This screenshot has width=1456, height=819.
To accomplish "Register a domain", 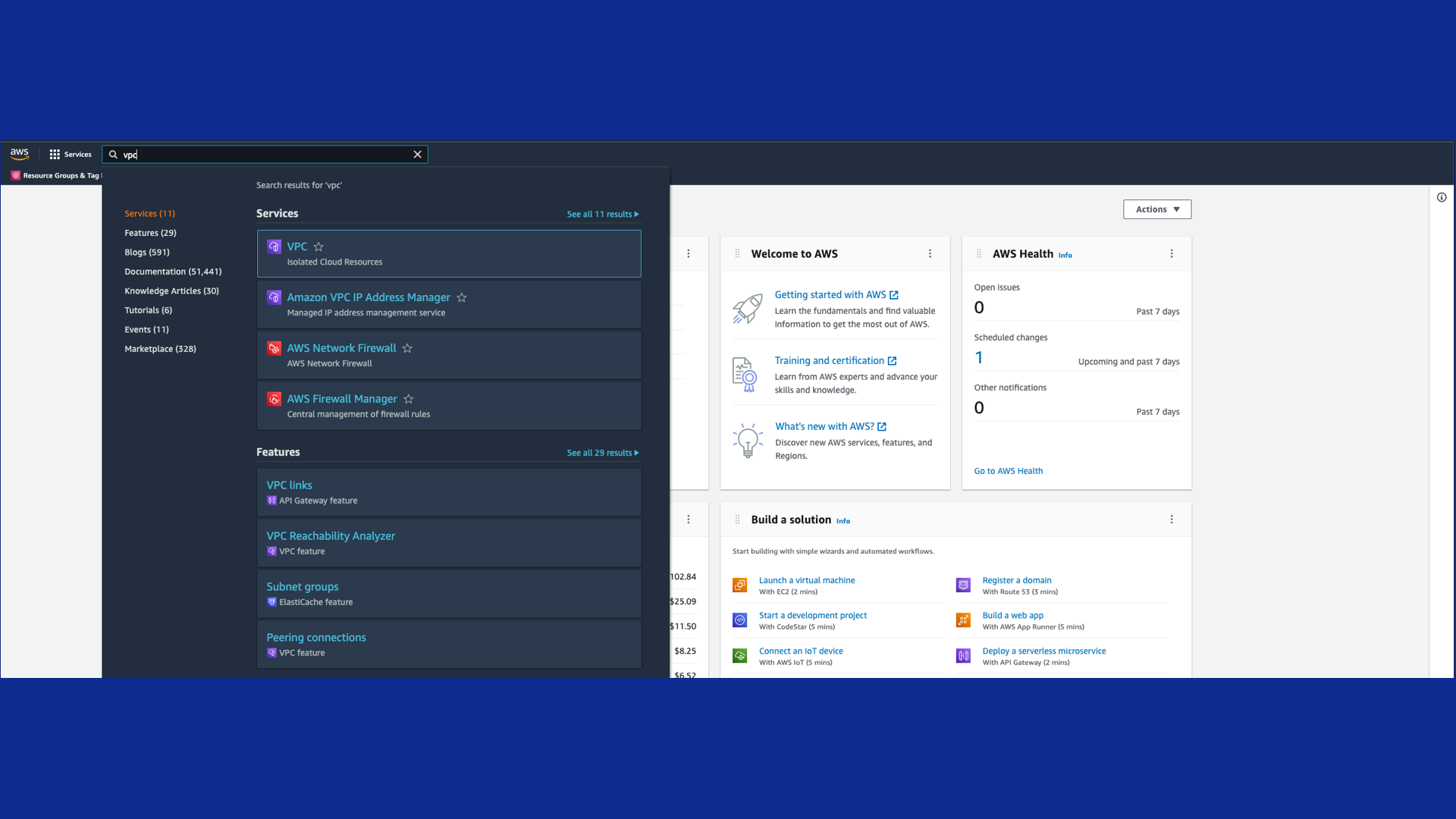I will (x=1017, y=580).
